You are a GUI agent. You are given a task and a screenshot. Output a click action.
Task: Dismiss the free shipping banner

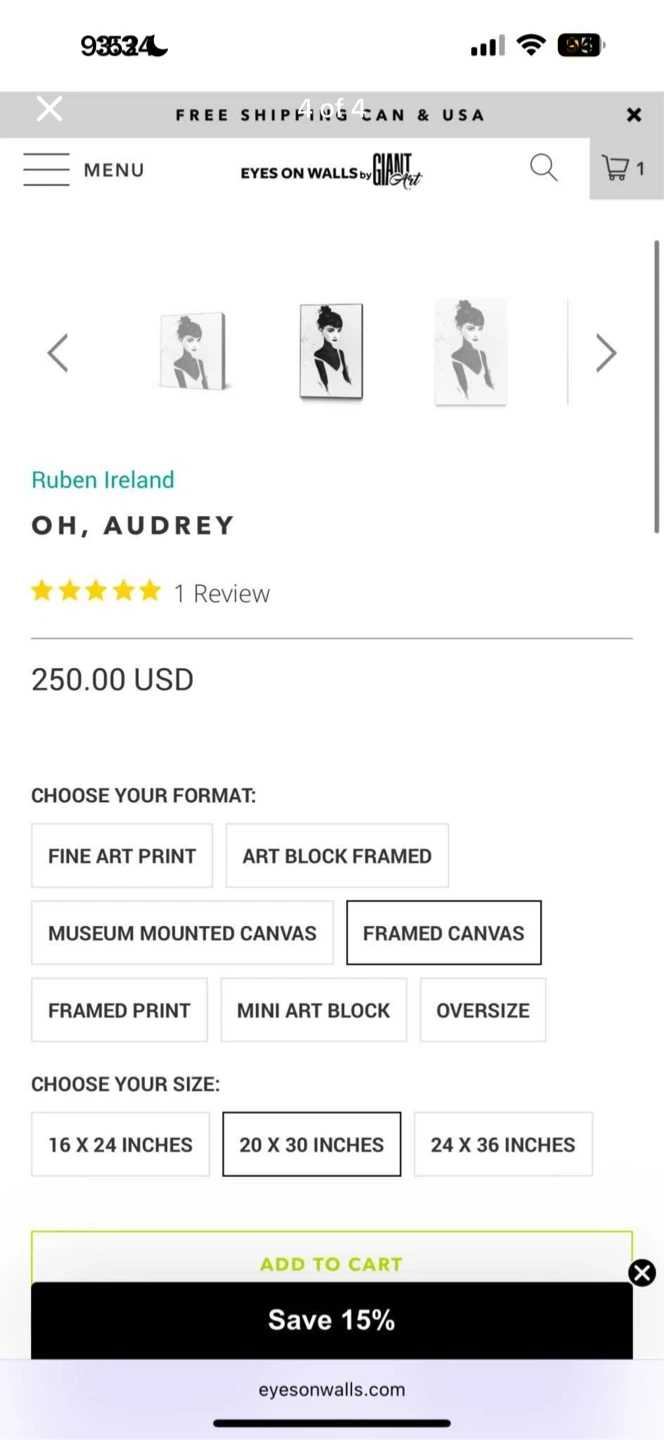coord(633,115)
